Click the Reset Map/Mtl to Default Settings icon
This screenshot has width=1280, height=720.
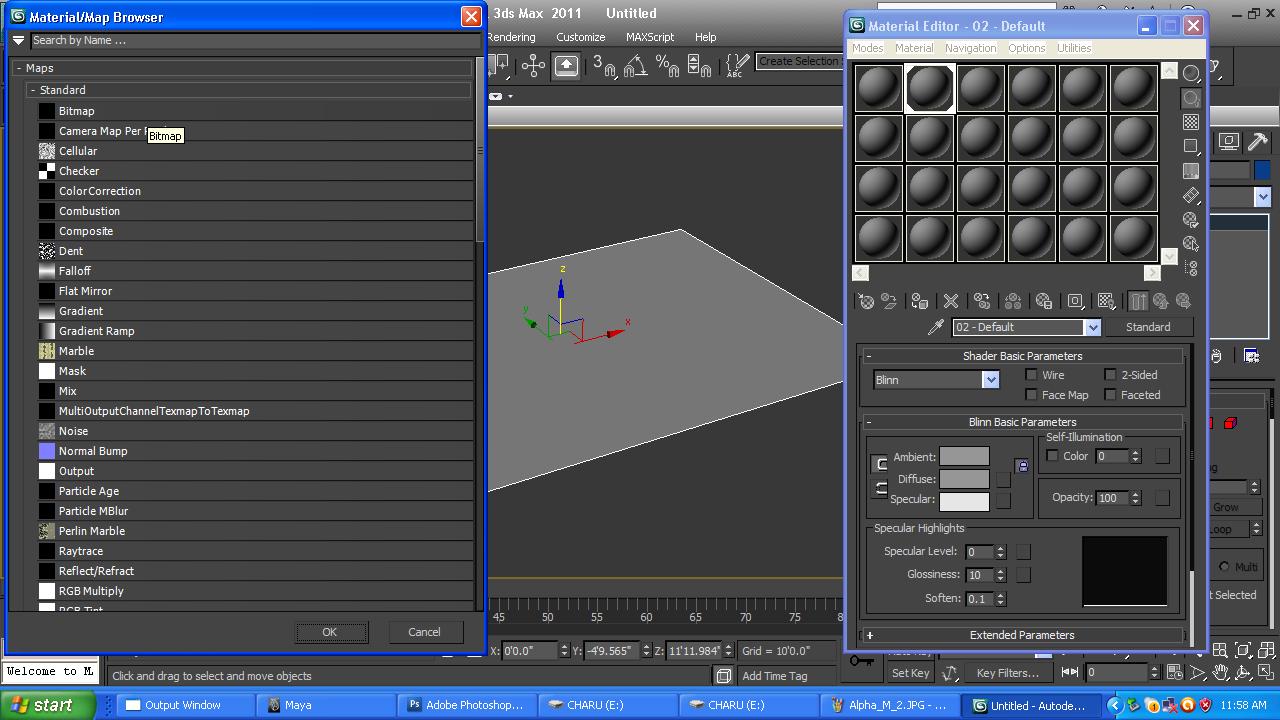pos(950,301)
